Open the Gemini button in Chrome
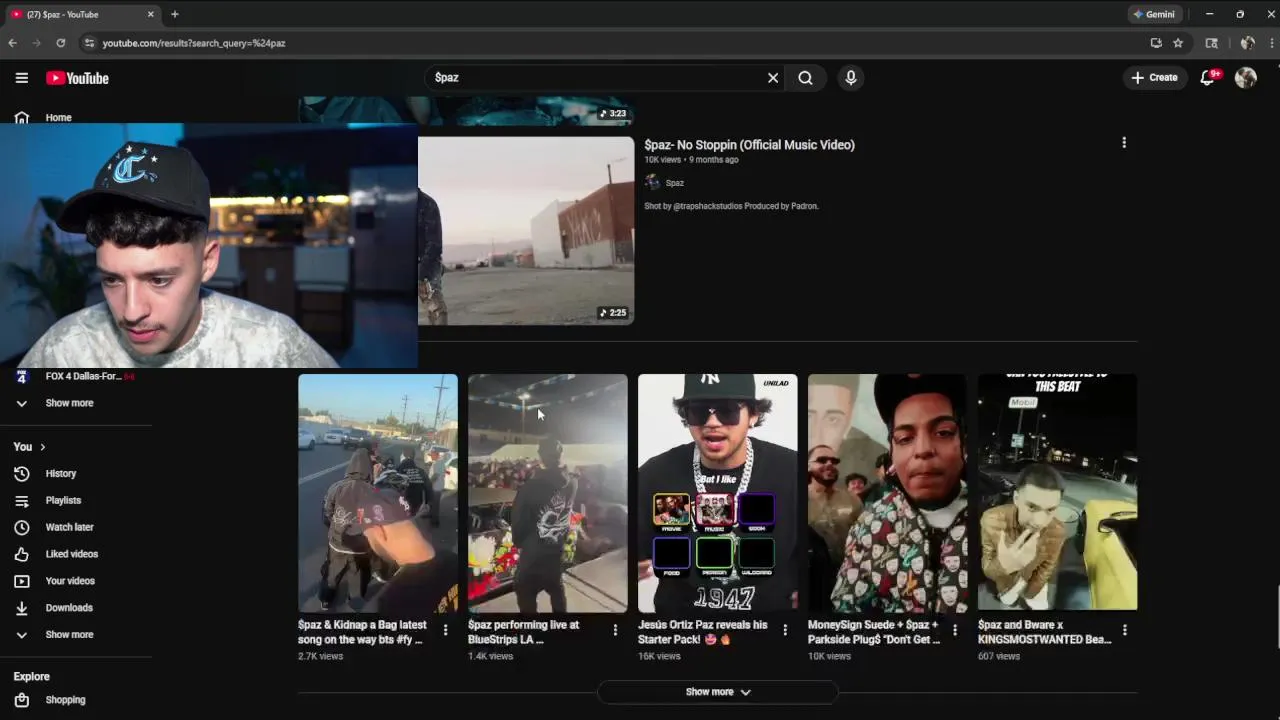The height and width of the screenshot is (720, 1280). [x=1153, y=14]
